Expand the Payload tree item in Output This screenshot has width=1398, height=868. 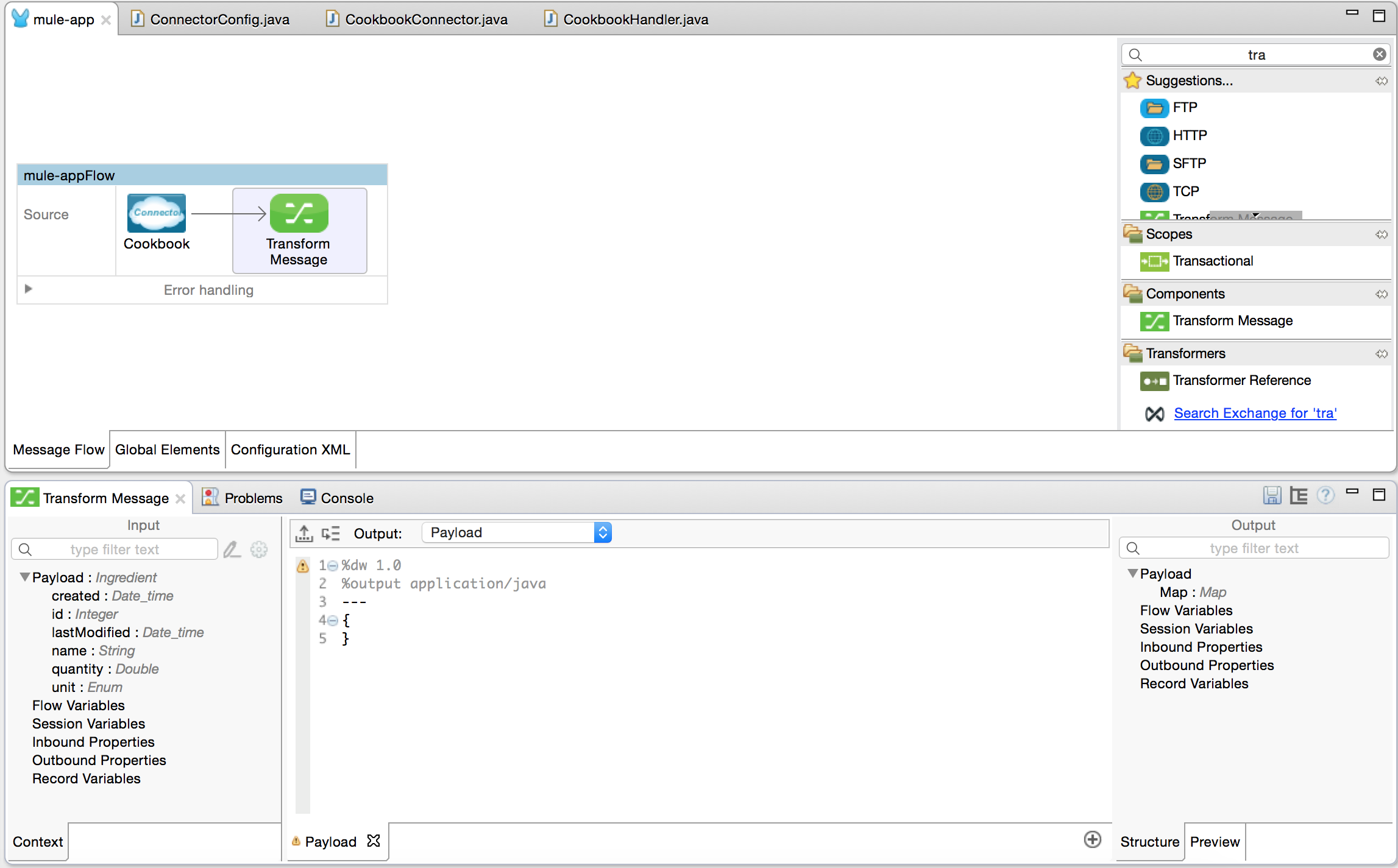[x=1131, y=573]
